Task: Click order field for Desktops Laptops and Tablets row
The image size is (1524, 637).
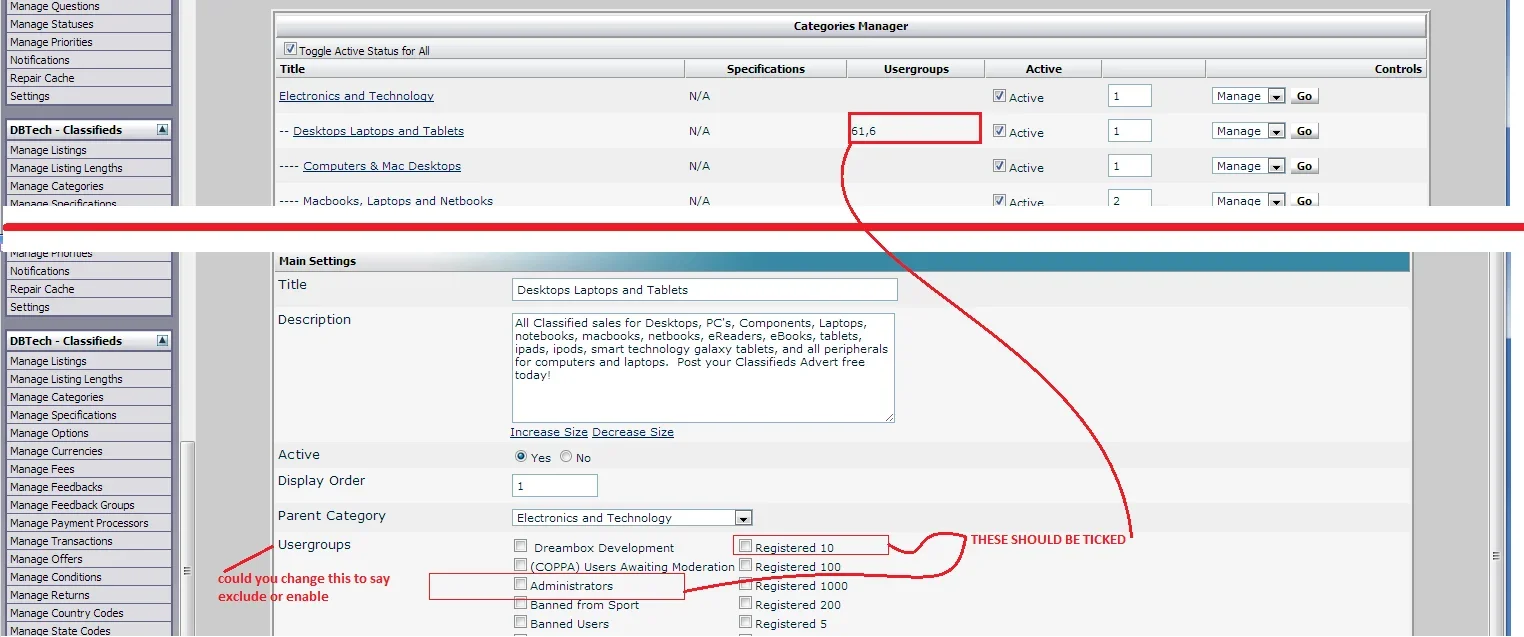Action: click(1130, 131)
